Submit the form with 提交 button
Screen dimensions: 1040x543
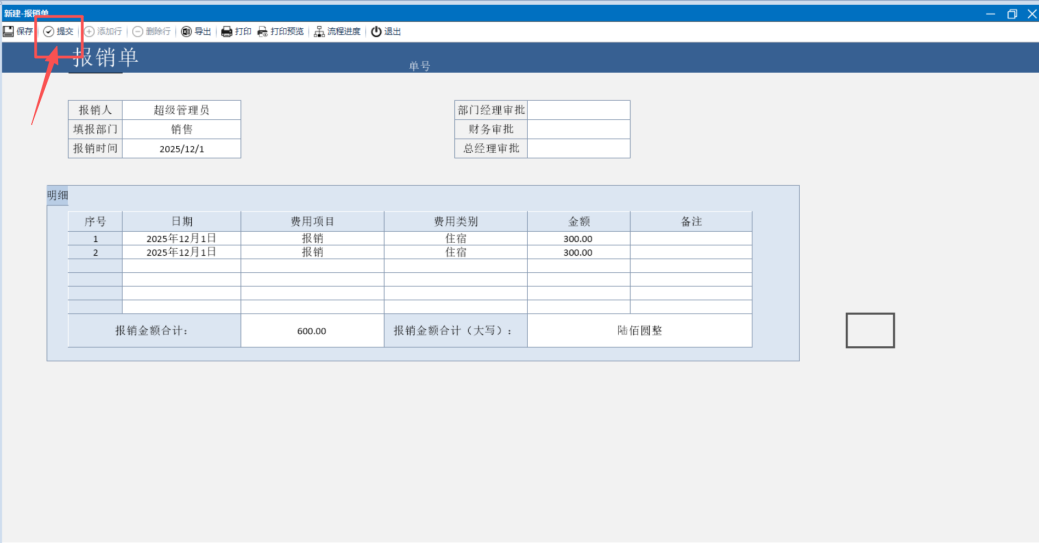(x=57, y=31)
